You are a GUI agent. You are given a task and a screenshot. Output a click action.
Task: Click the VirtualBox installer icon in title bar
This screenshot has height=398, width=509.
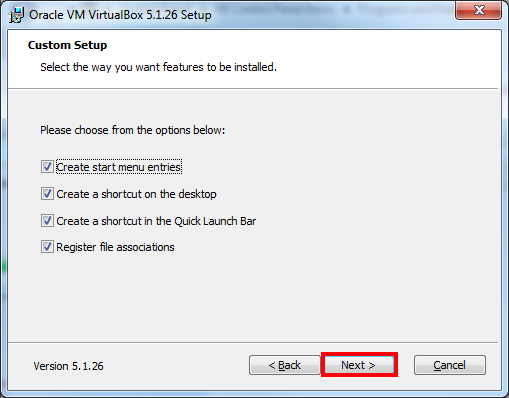(x=16, y=15)
